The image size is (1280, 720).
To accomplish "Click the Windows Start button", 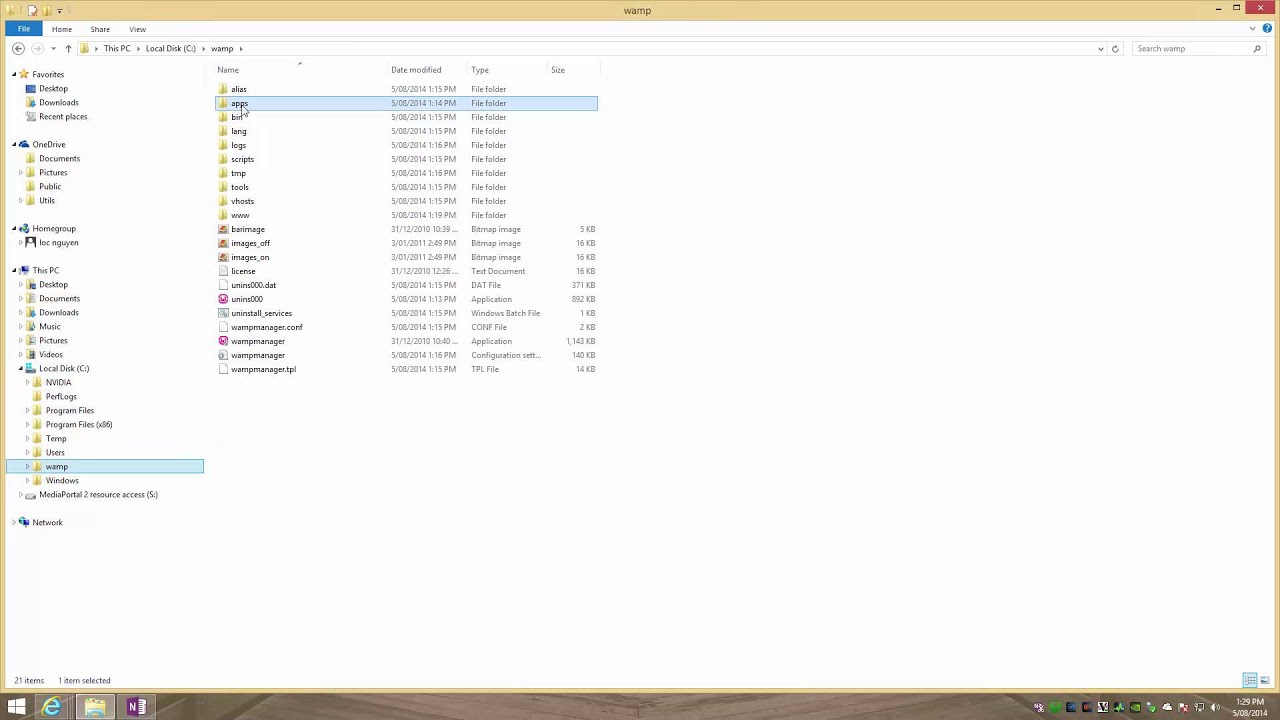I will point(16,707).
